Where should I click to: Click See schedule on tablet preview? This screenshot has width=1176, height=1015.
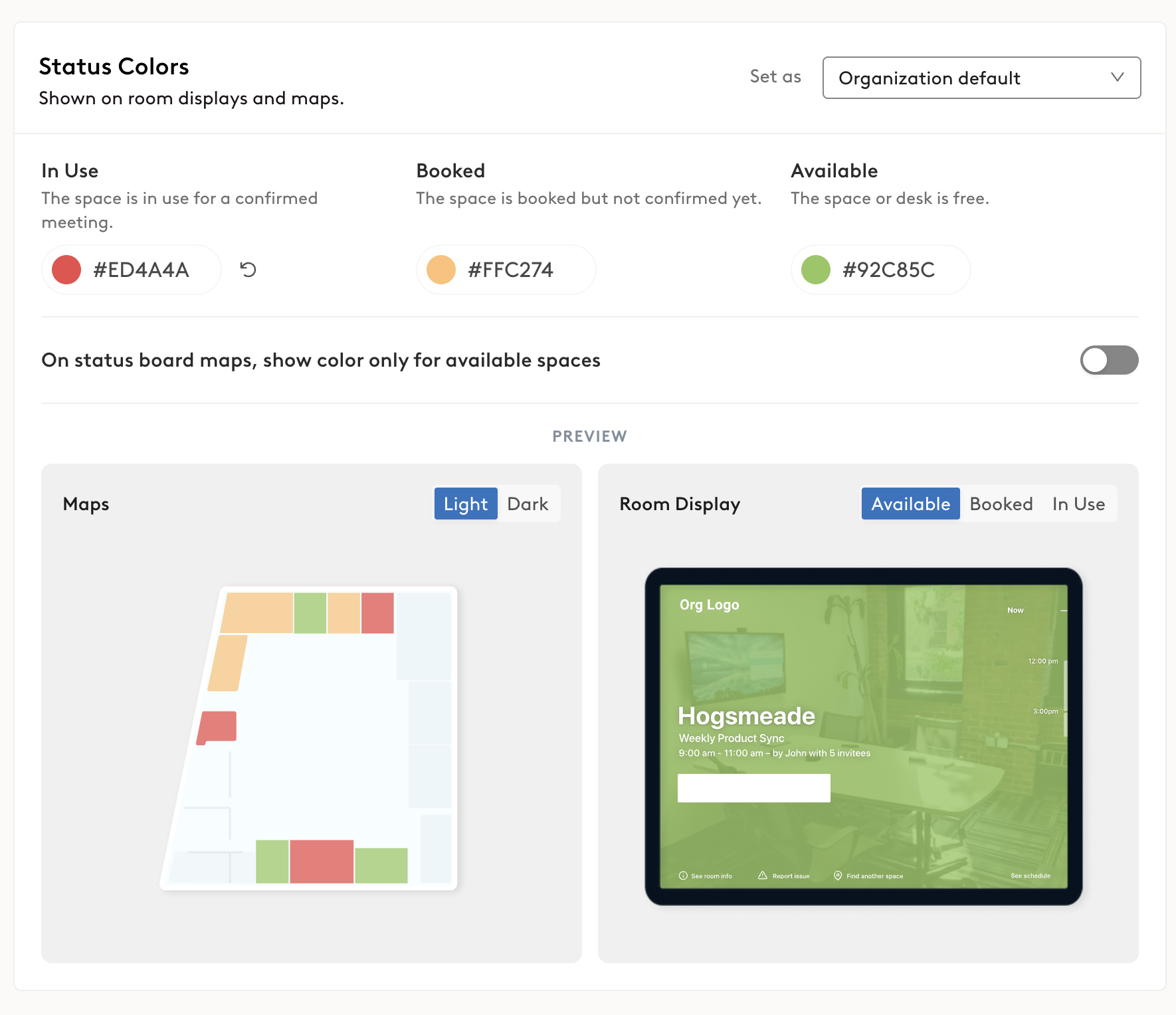point(1030,876)
